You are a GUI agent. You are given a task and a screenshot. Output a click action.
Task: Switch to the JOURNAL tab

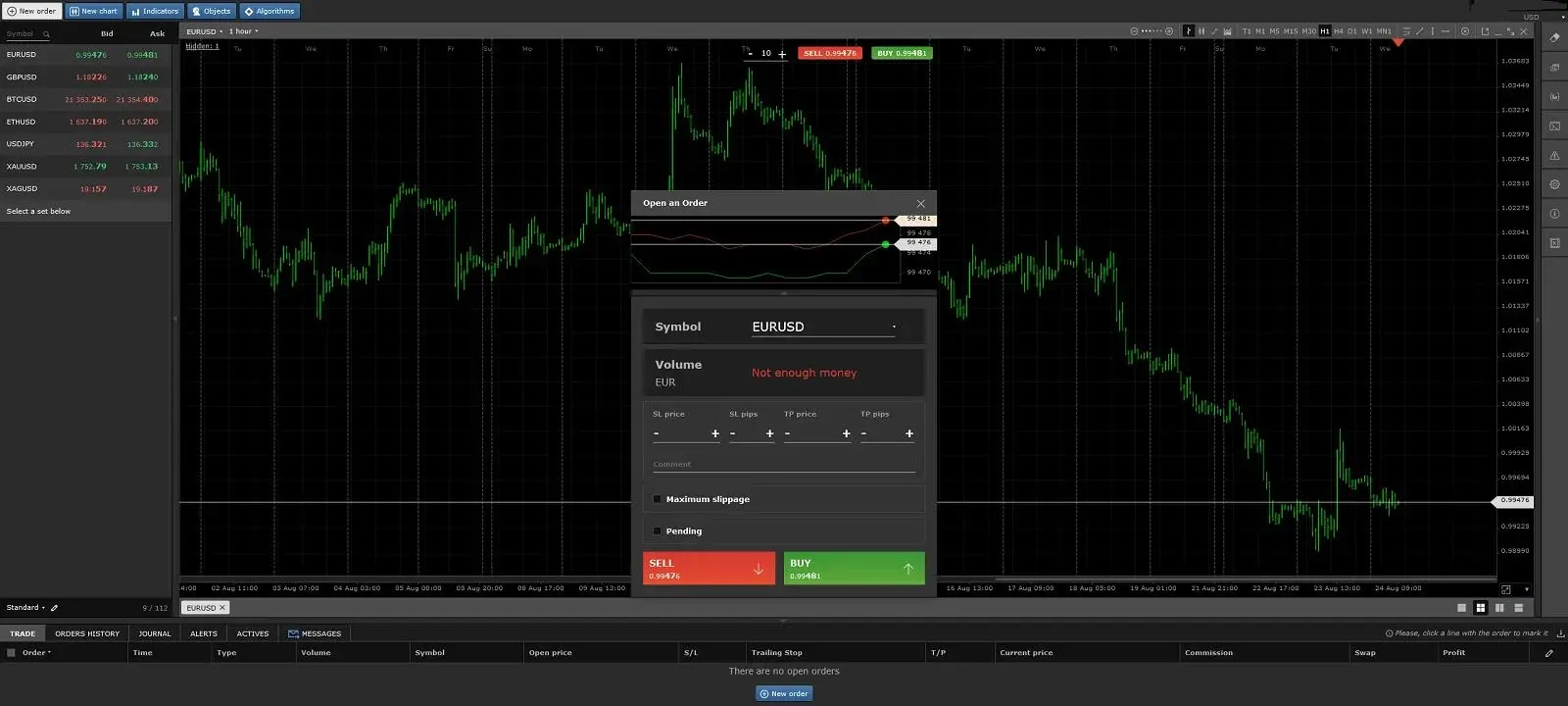pyautogui.click(x=155, y=633)
